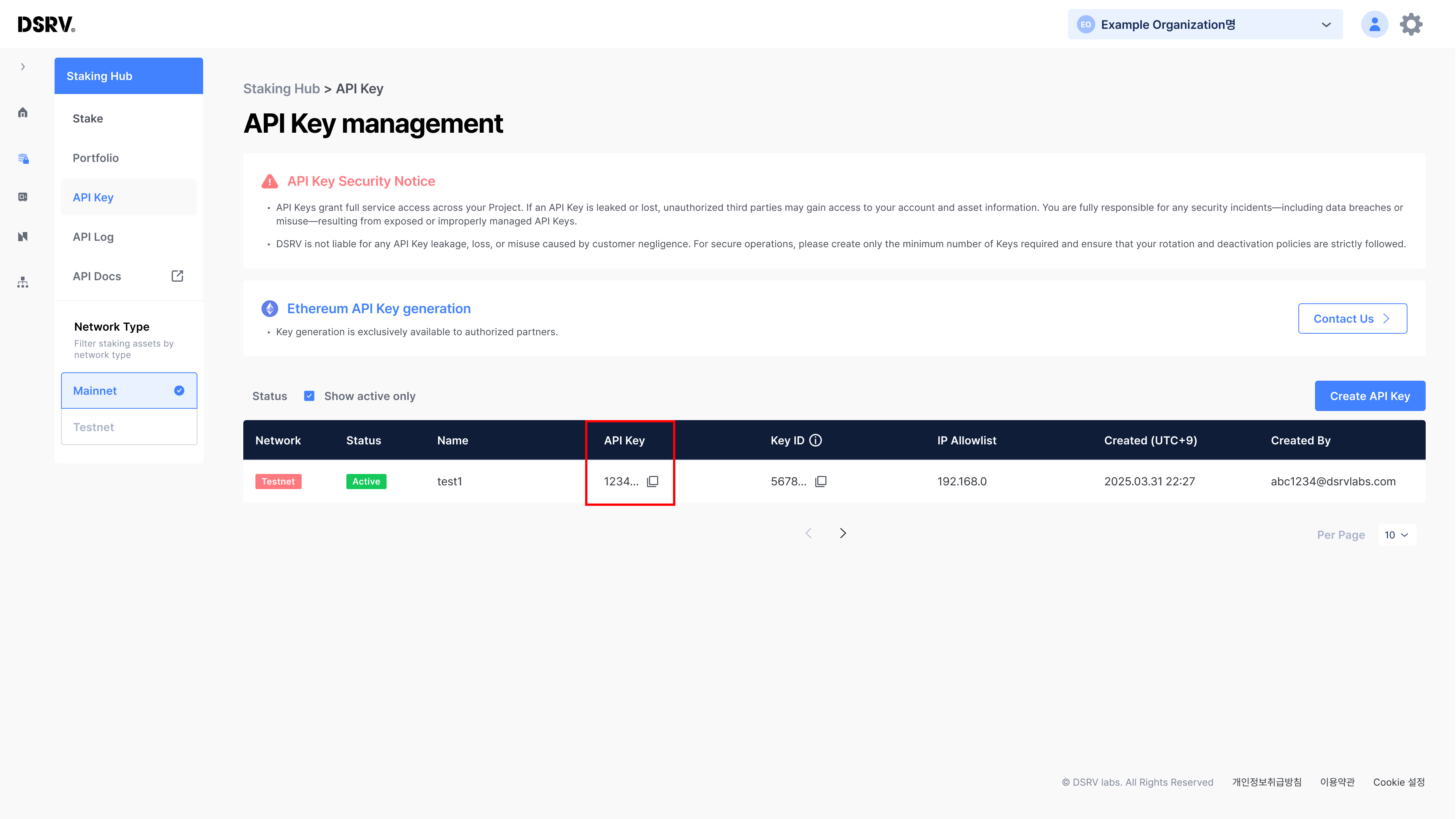Open the Example Organization dropdown
The height and width of the screenshot is (819, 1456).
point(1204,24)
